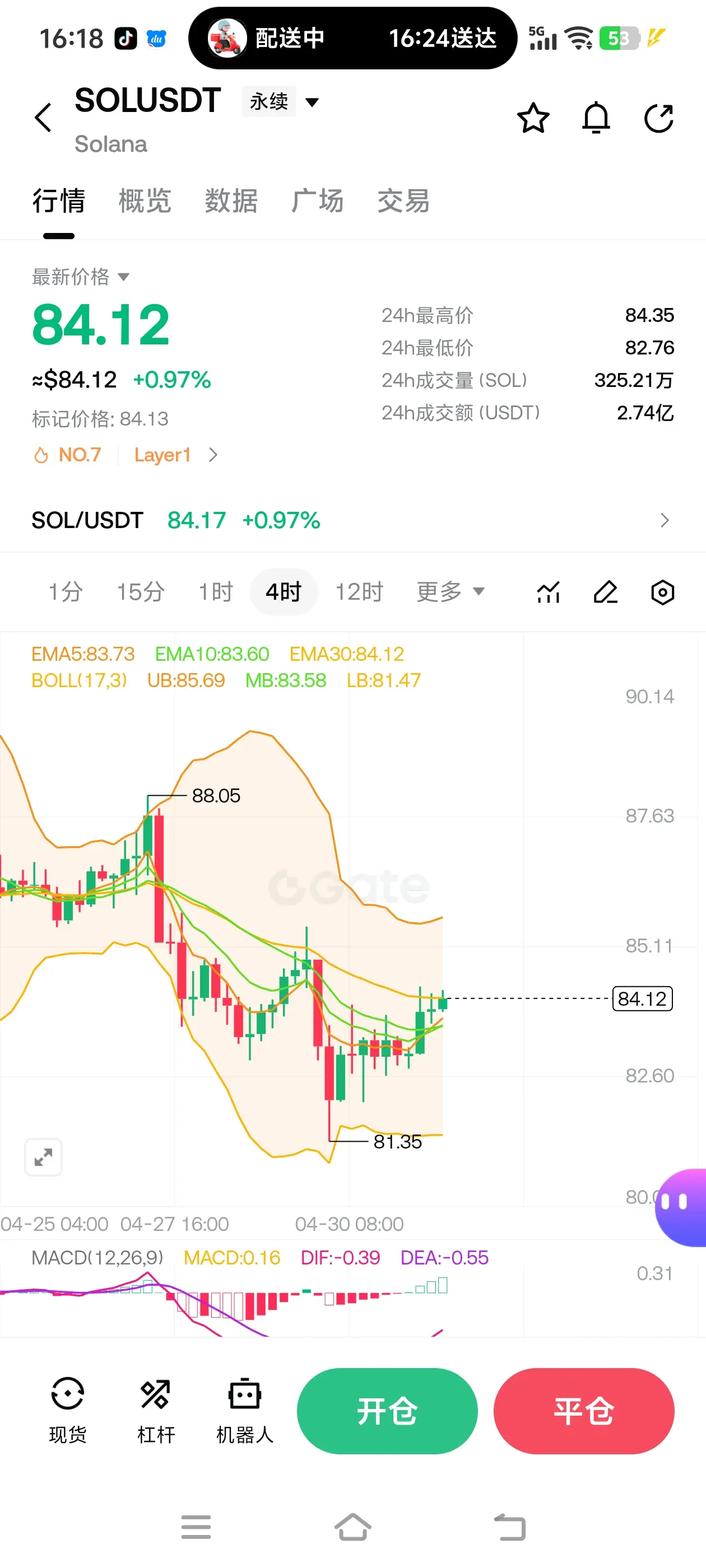Open chart indicators icon
This screenshot has width=706, height=1568.
point(548,592)
